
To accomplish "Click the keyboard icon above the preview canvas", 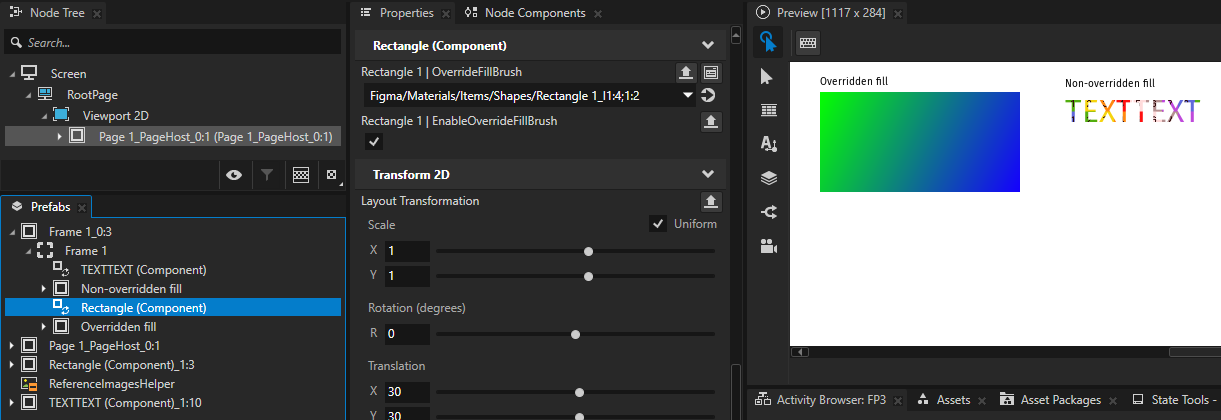I will tap(808, 43).
